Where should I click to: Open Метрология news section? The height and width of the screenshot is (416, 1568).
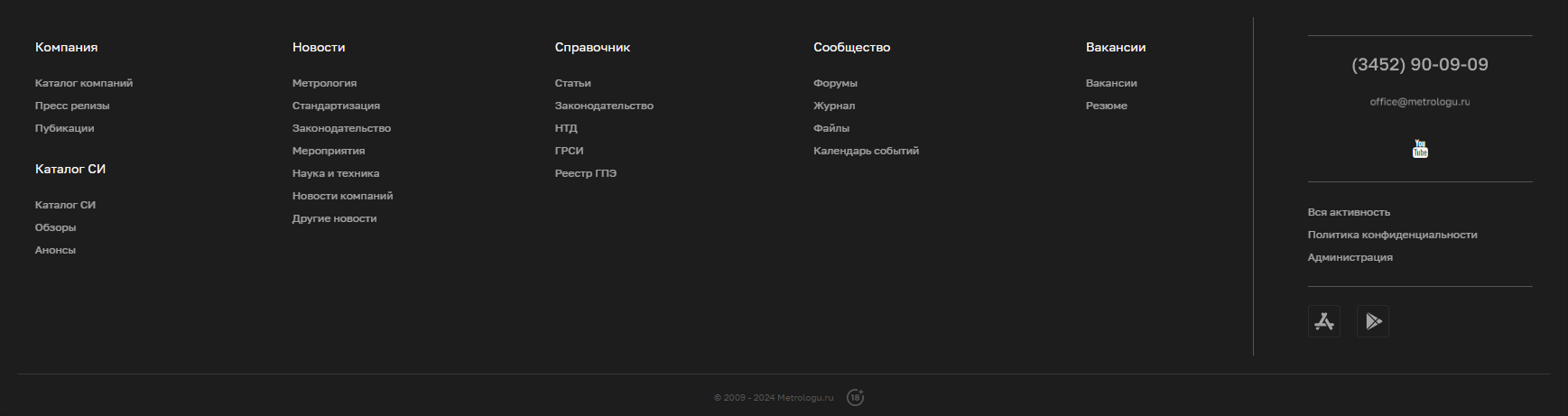(324, 83)
